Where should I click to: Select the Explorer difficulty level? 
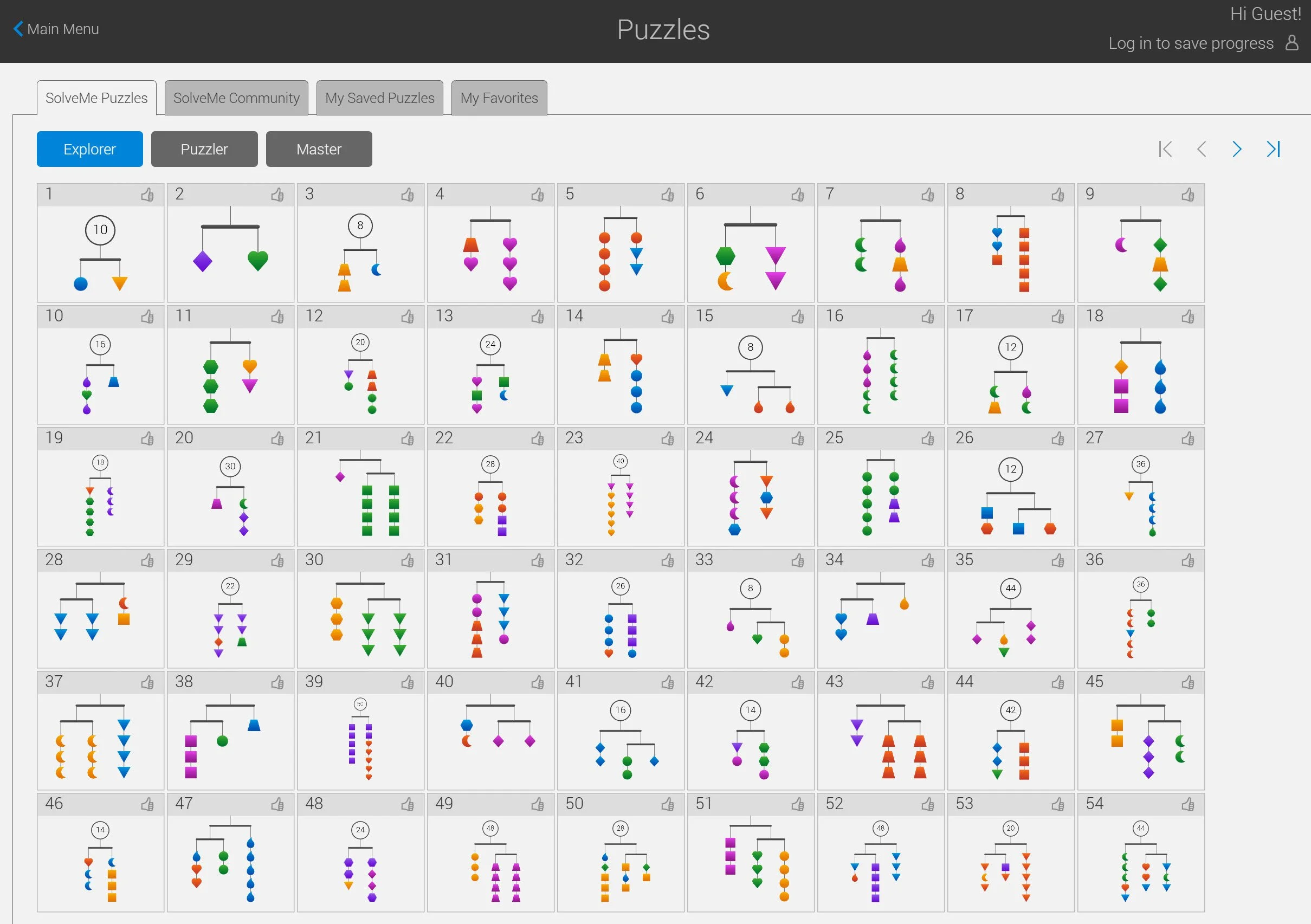(x=89, y=149)
